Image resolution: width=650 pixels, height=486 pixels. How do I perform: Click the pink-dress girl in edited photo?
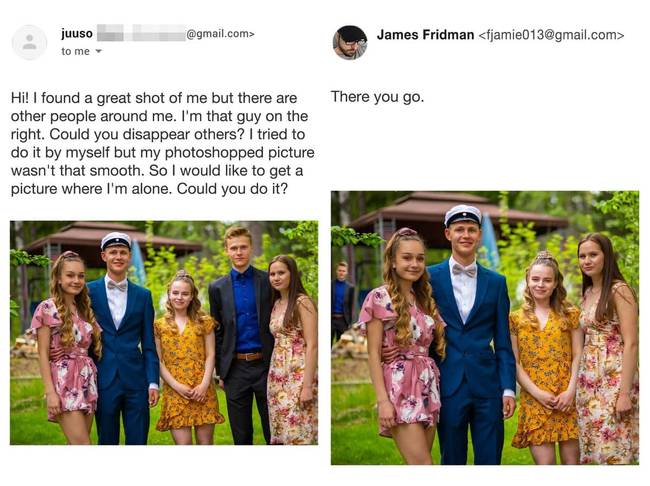(x=404, y=344)
